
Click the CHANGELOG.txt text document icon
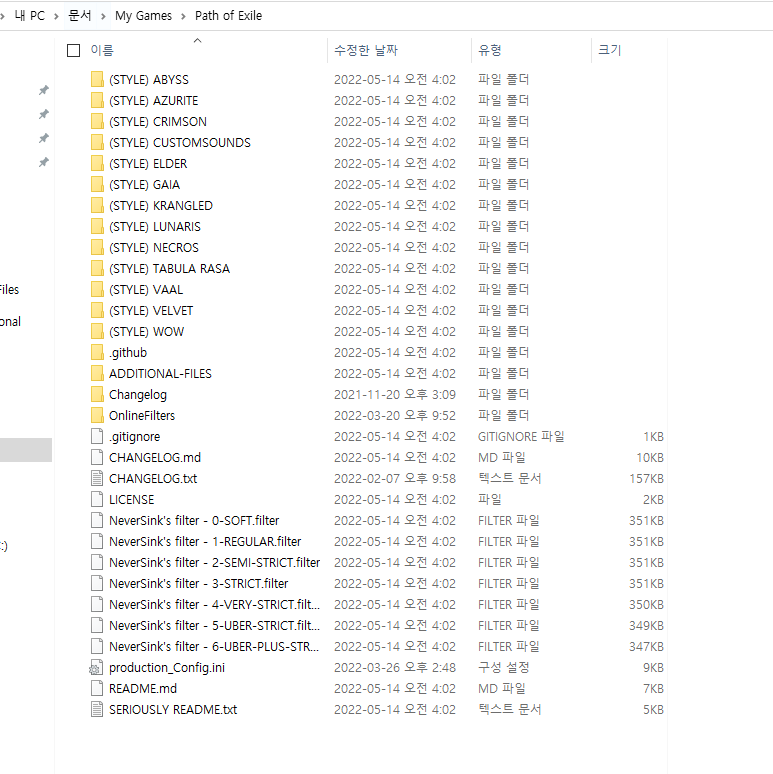(97, 478)
